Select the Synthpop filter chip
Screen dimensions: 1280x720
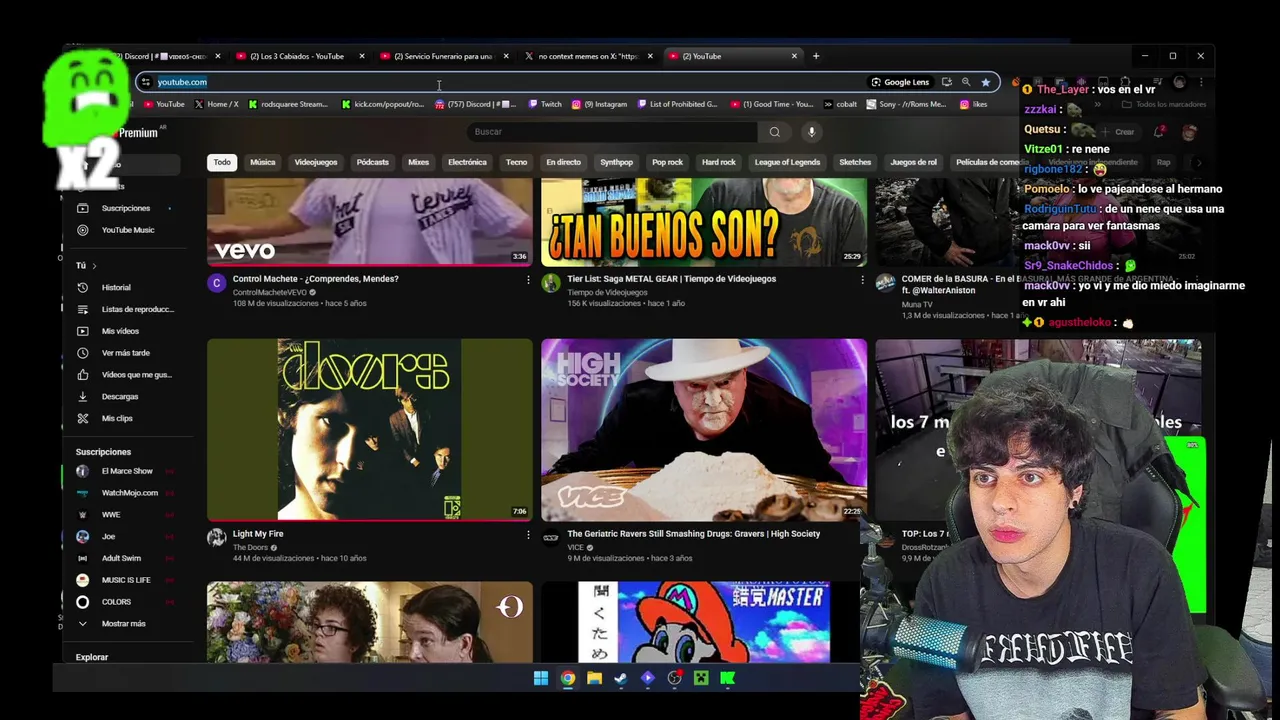click(616, 162)
